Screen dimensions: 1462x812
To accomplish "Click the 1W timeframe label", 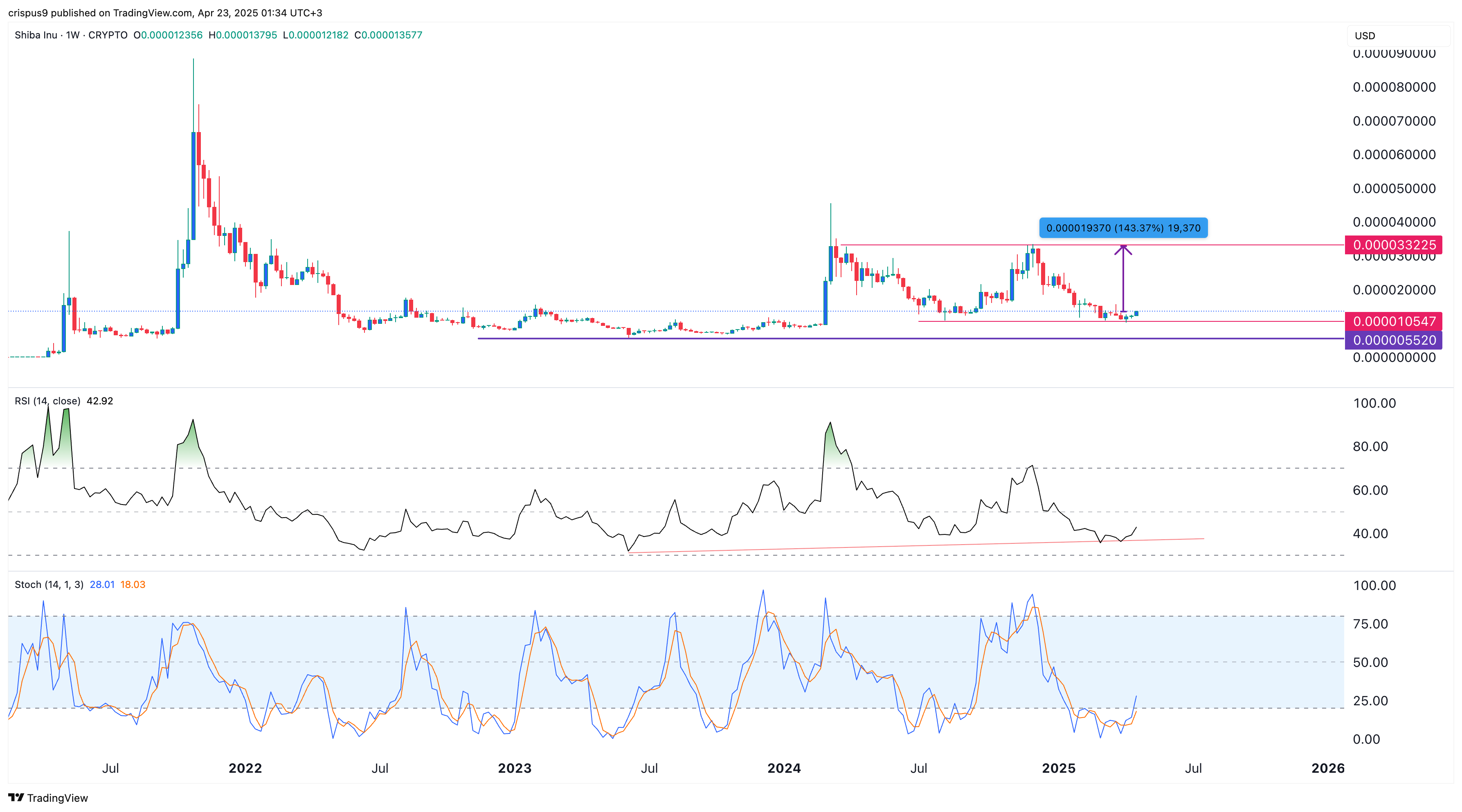I will 73,35.
